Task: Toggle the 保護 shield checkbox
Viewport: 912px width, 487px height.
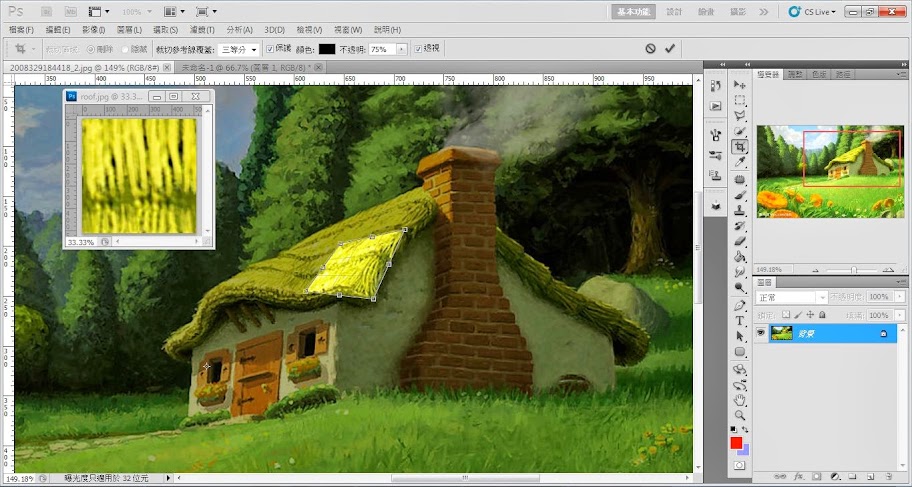Action: [x=270, y=49]
